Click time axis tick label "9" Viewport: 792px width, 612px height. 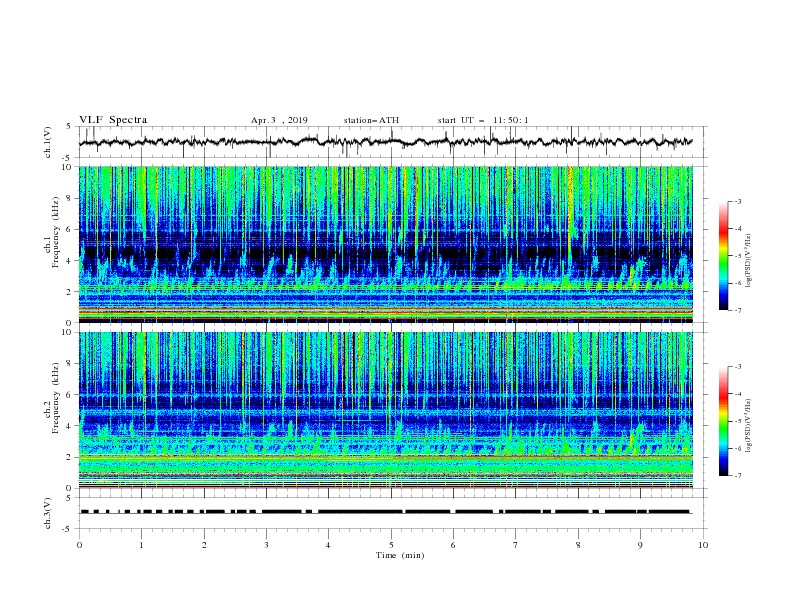640,545
